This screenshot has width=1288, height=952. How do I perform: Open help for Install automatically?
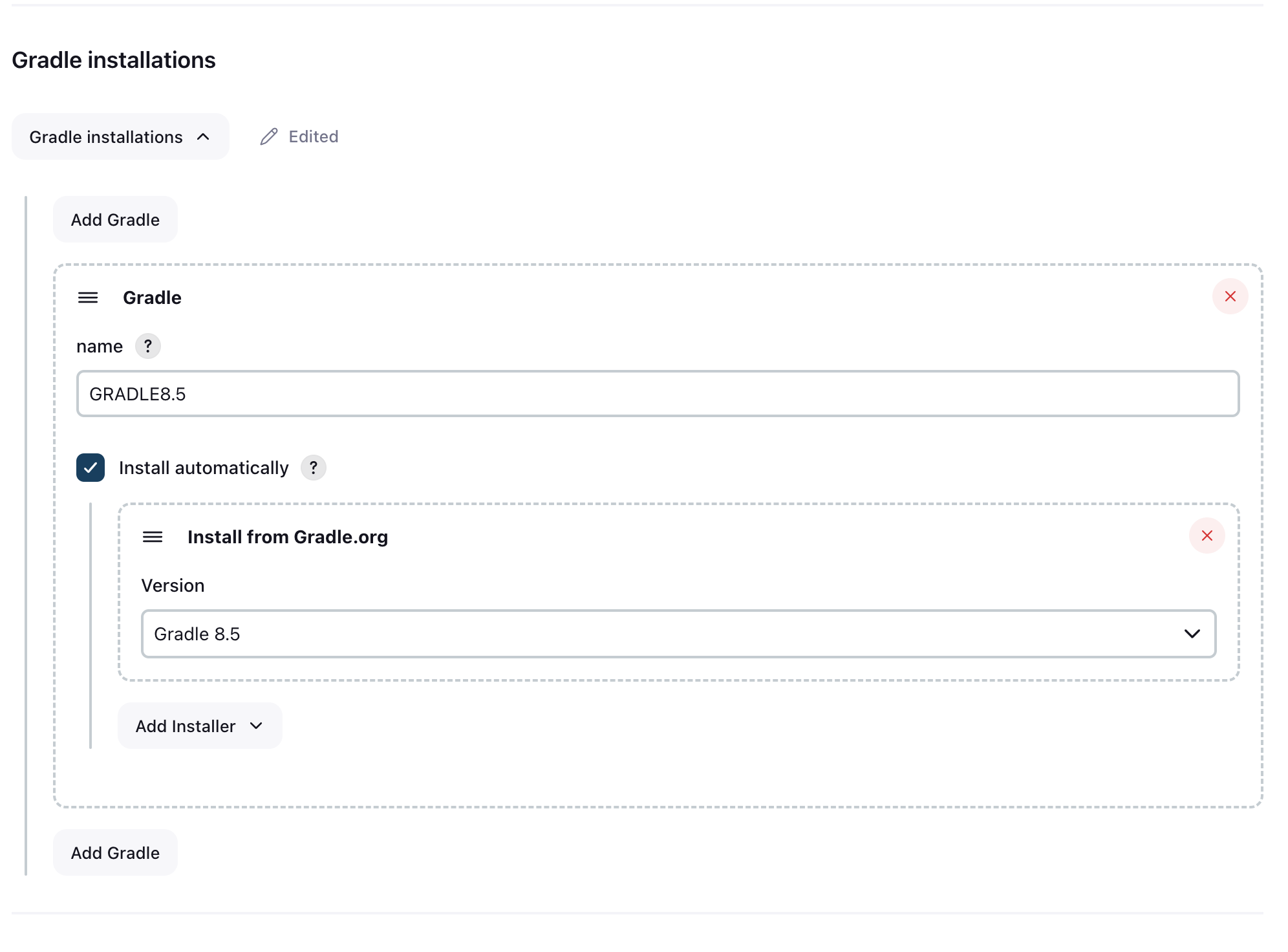click(x=314, y=468)
